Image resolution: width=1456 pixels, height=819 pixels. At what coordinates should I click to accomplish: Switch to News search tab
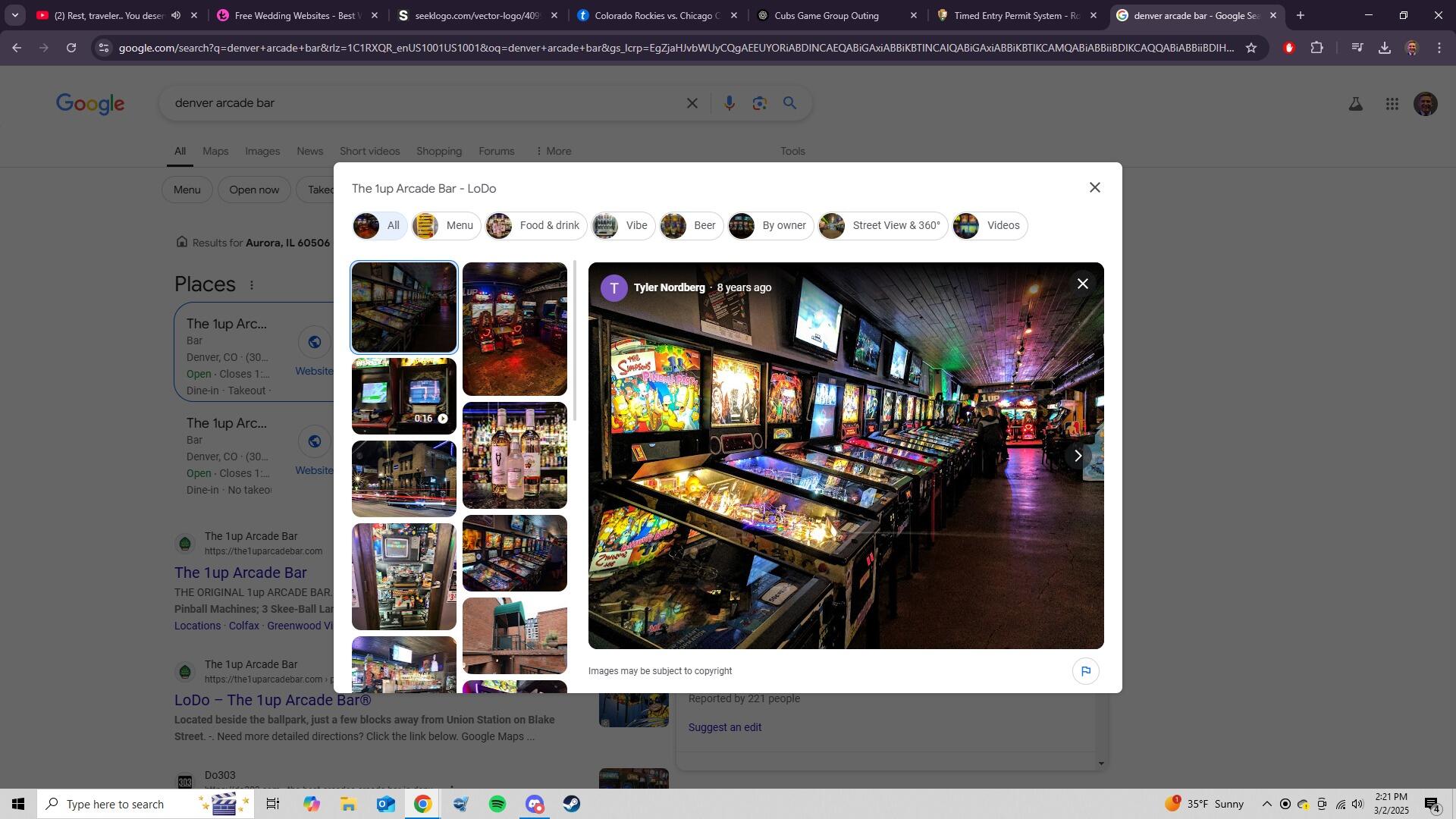click(309, 151)
